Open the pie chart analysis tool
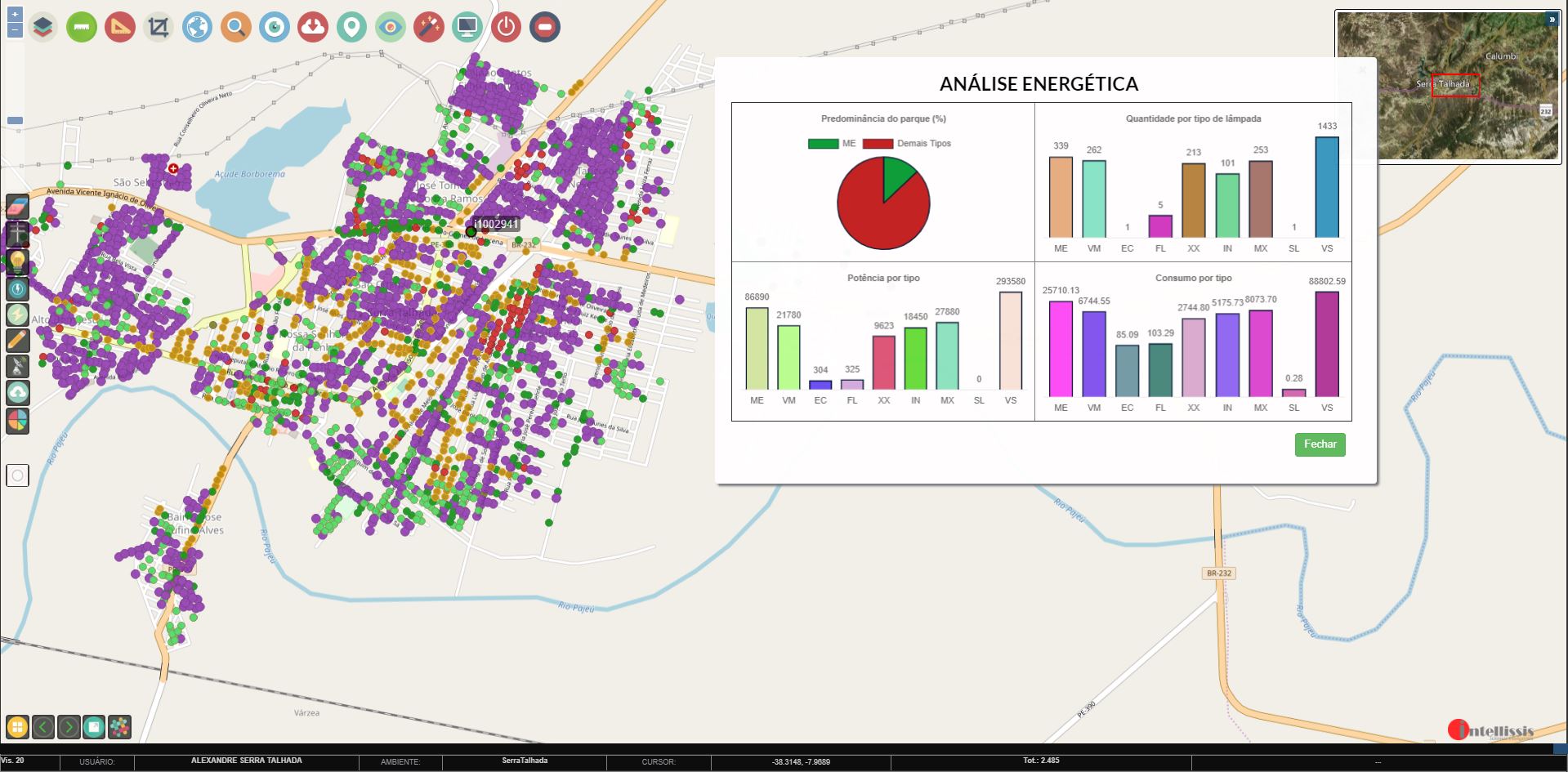This screenshot has width=1568, height=772. pos(17,421)
